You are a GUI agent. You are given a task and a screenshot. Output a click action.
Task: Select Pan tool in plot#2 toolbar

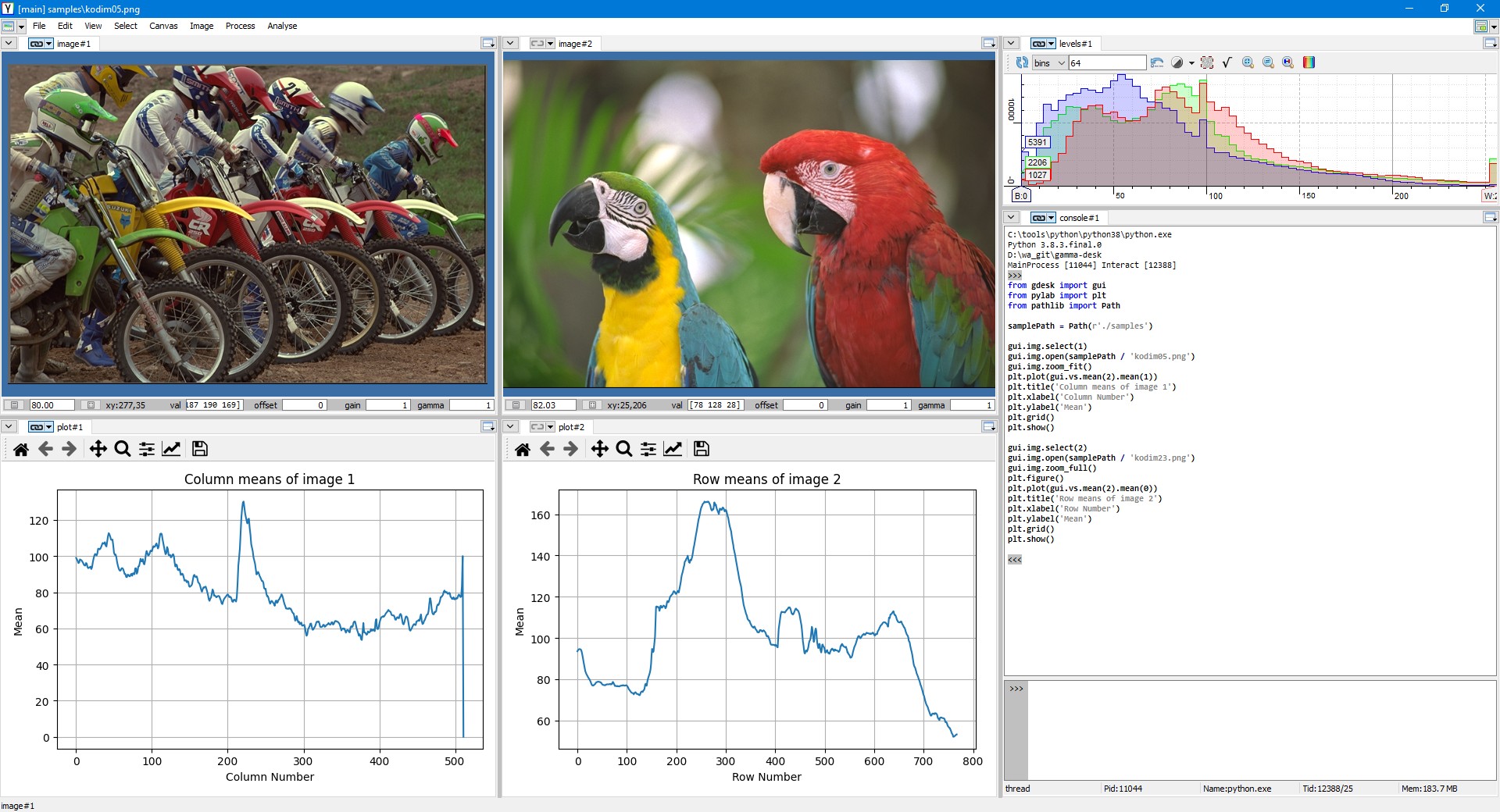pos(599,449)
